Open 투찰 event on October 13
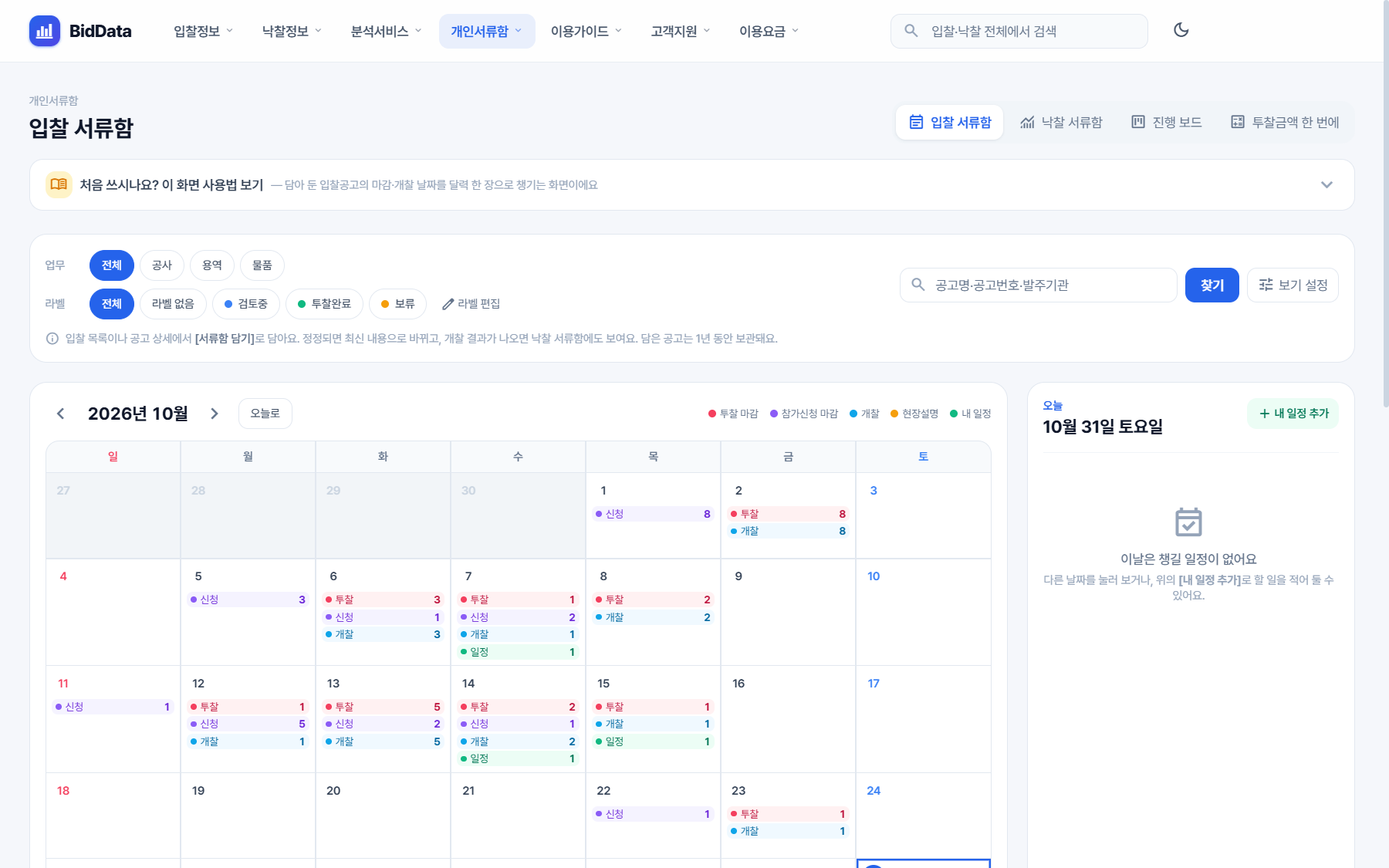1389x868 pixels. tap(383, 707)
